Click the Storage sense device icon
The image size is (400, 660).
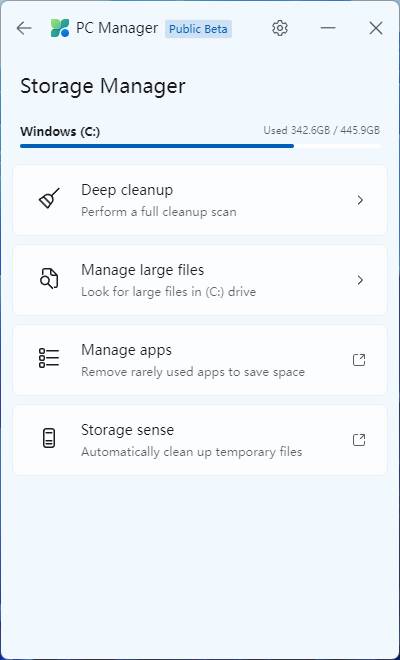click(49, 438)
